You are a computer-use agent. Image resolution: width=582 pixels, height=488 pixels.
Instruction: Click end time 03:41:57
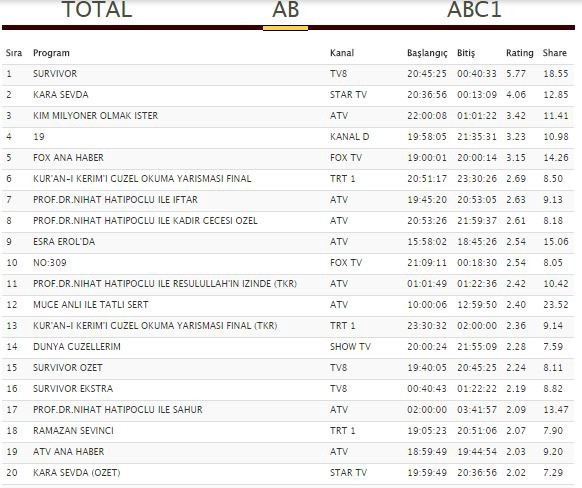pos(477,409)
